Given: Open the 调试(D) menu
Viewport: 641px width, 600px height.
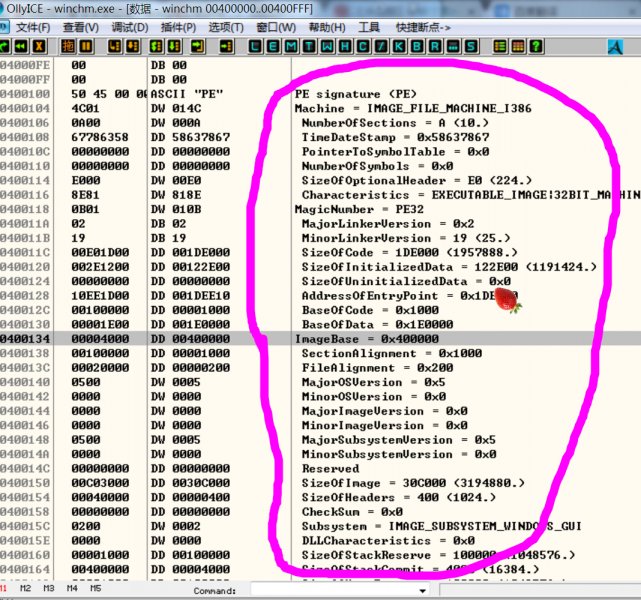Looking at the screenshot, I should click(130, 27).
